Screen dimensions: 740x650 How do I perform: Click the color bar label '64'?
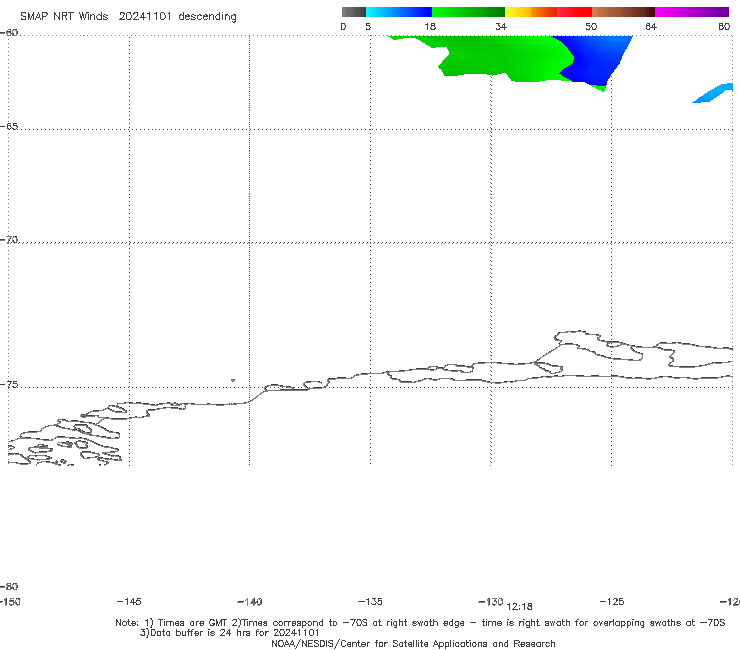(651, 26)
